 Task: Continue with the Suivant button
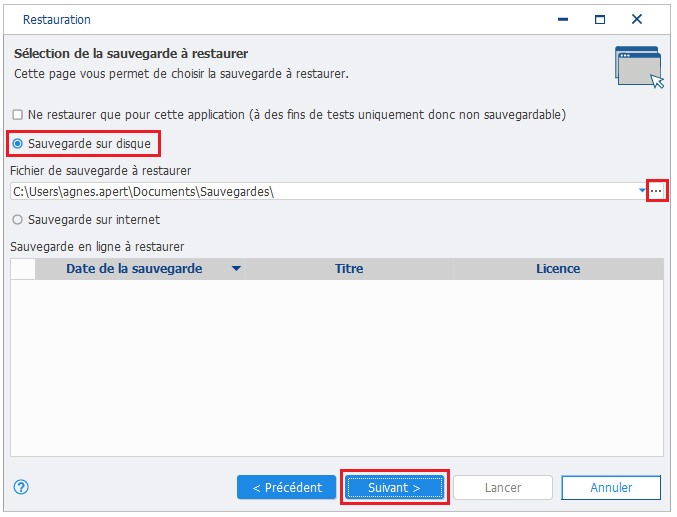tap(395, 487)
